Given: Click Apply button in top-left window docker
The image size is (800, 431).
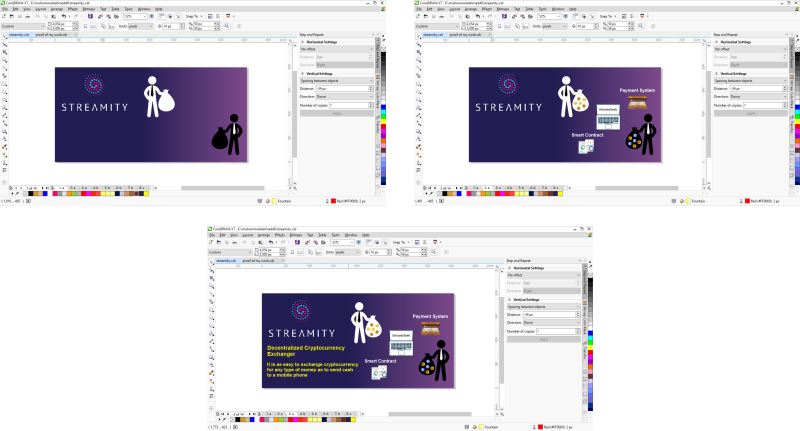Looking at the screenshot, I should [337, 113].
